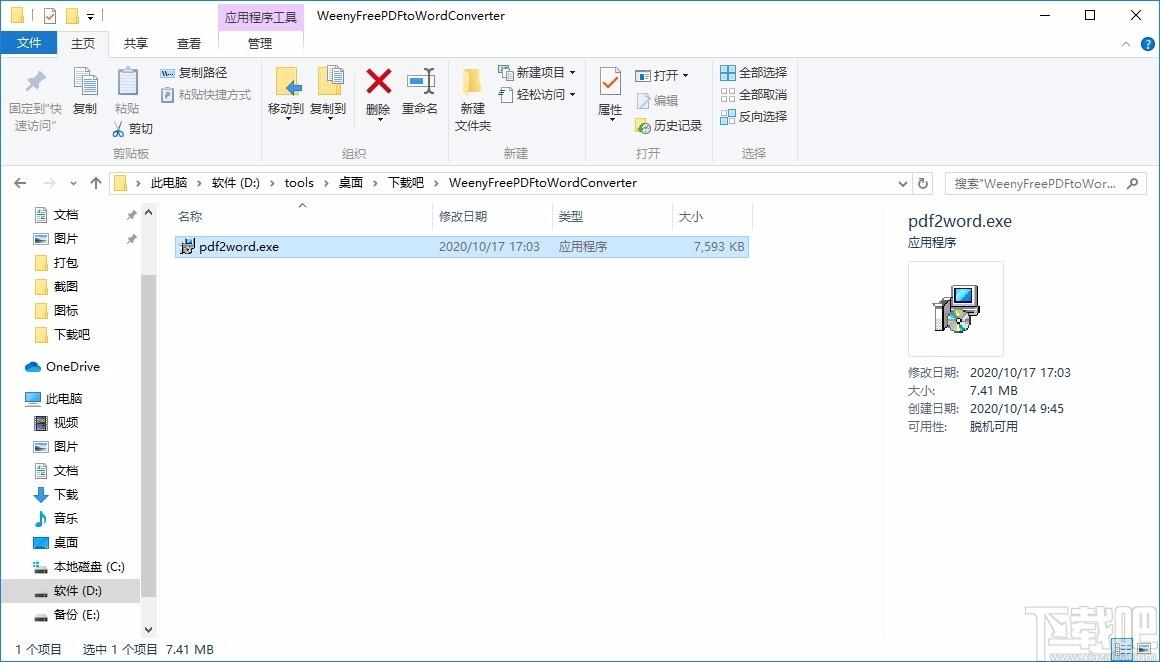
Task: Click the red Delete (删除) icon
Action: pos(379,81)
